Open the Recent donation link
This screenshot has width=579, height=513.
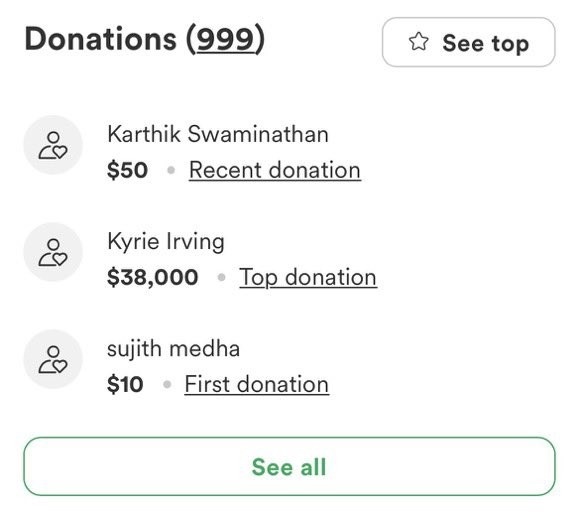tap(275, 171)
